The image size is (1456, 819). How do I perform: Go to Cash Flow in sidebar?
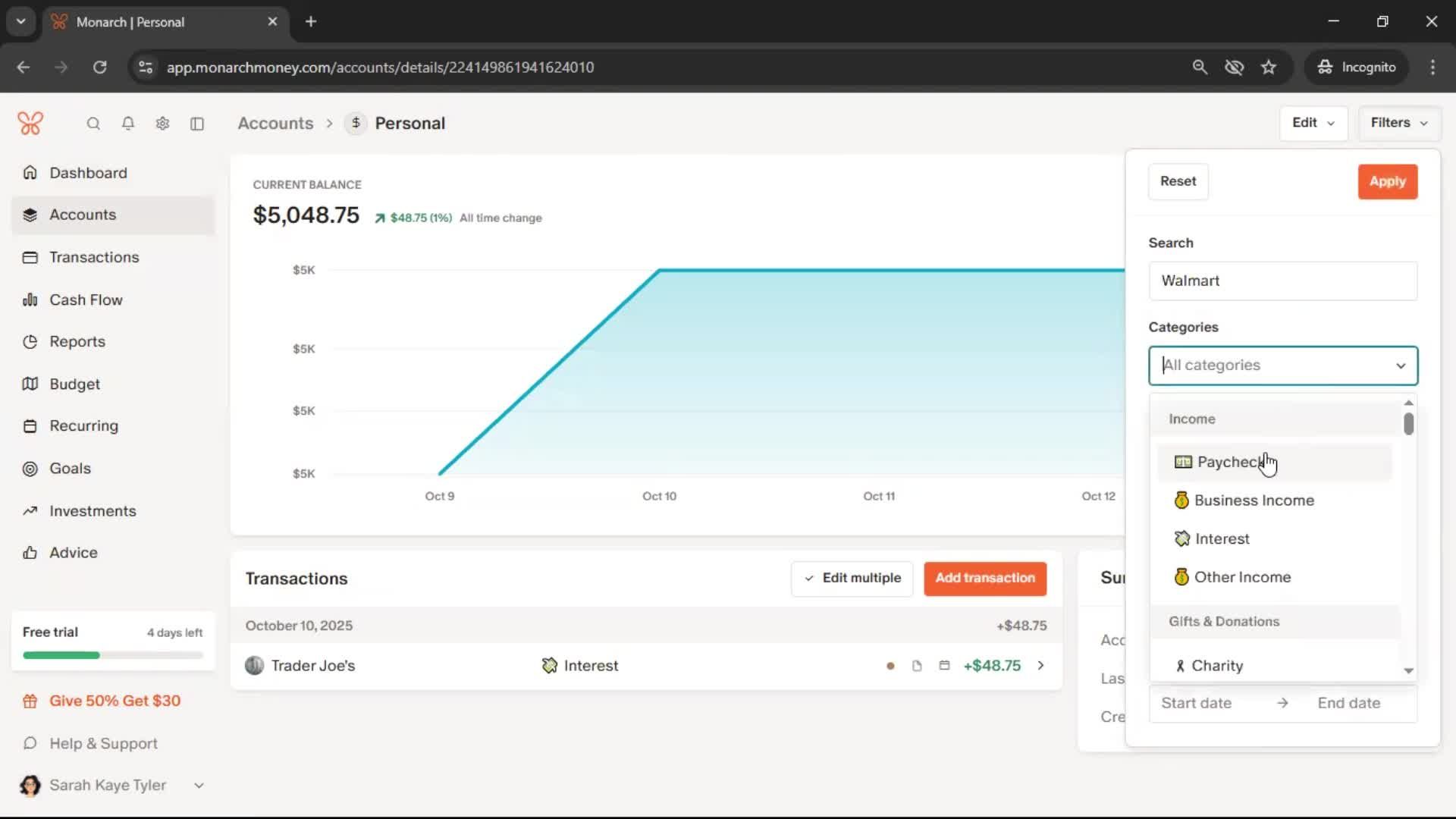tap(86, 300)
